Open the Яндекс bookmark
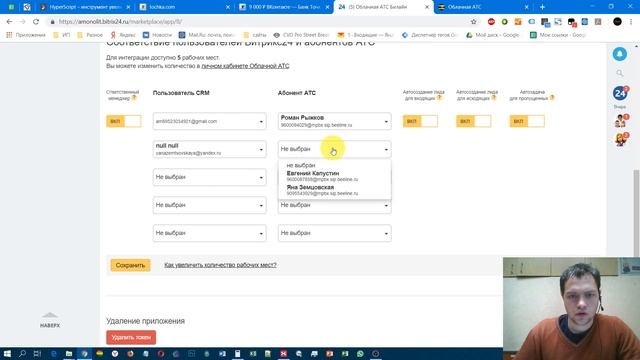The height and width of the screenshot is (360, 640). click(x=123, y=35)
